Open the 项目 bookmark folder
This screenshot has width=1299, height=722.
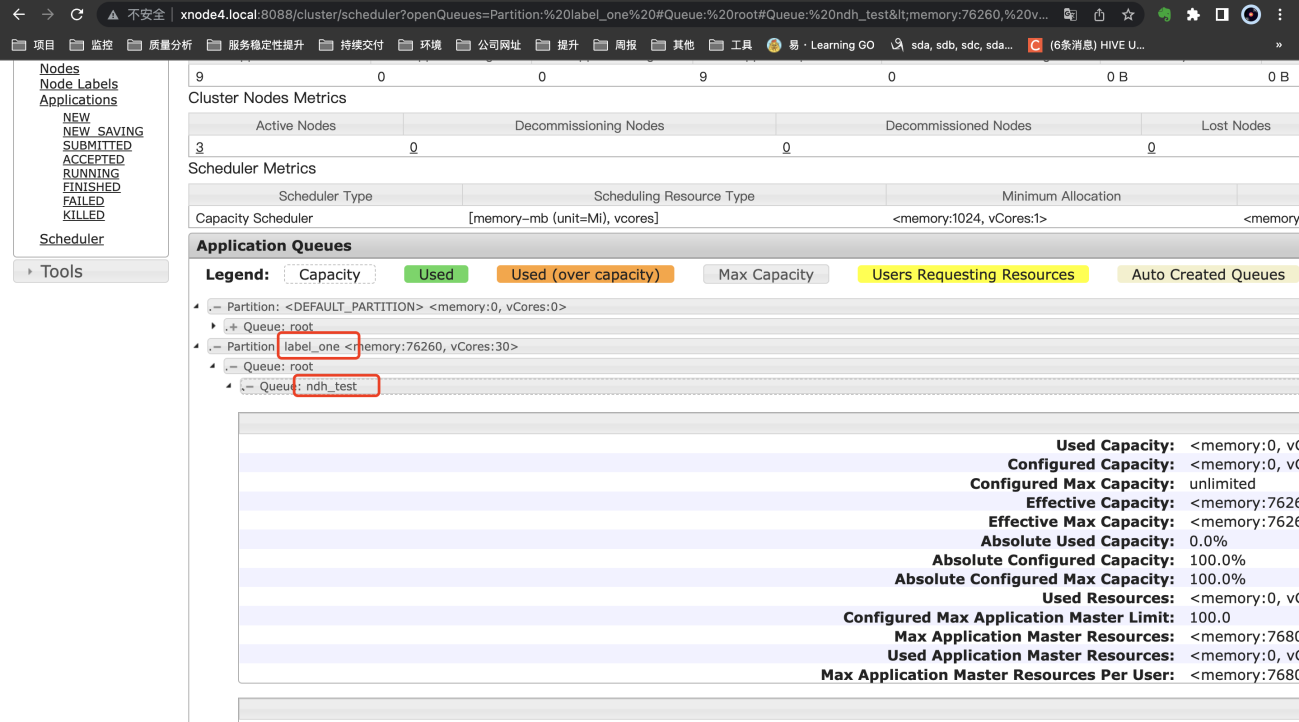(34, 45)
